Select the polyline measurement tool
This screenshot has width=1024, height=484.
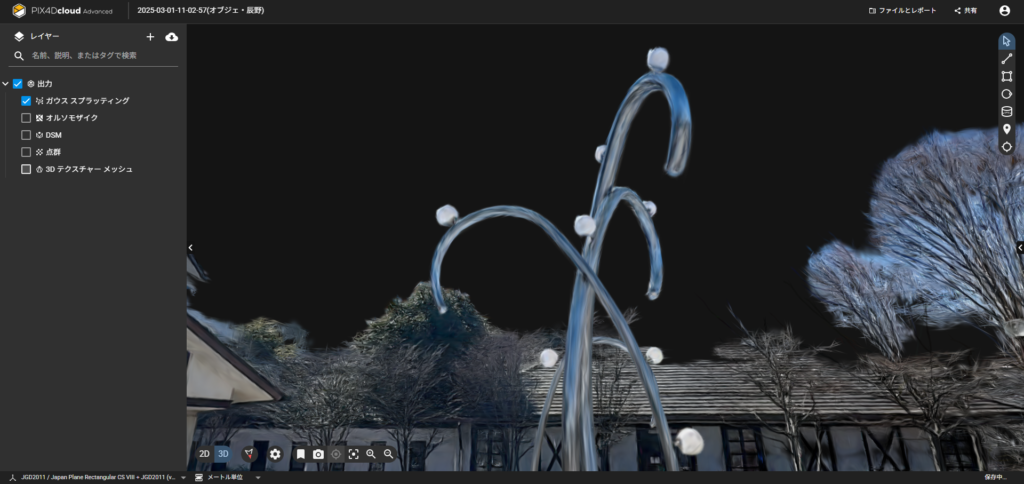pyautogui.click(x=1006, y=59)
